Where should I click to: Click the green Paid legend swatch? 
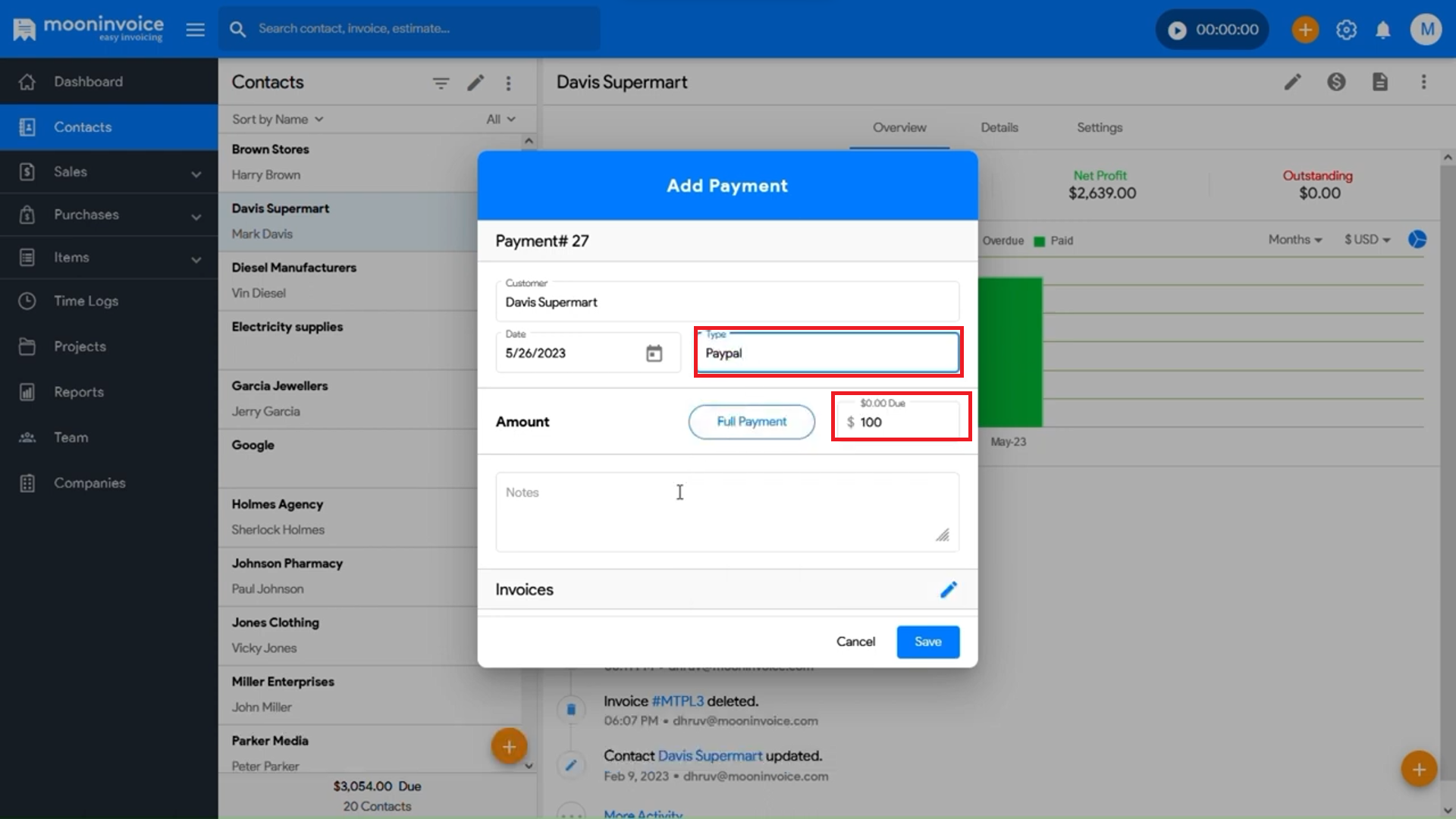click(x=1040, y=241)
